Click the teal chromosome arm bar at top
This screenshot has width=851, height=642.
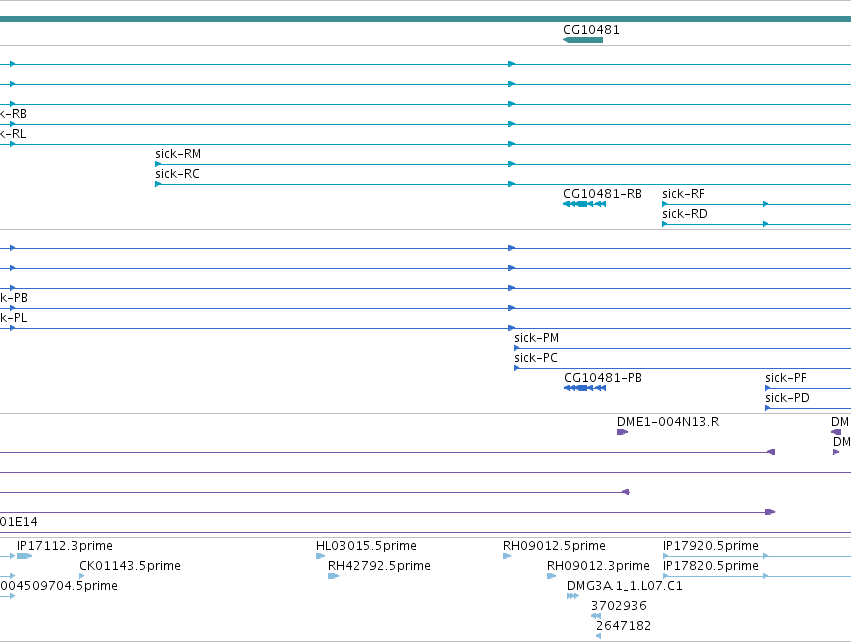[426, 19]
